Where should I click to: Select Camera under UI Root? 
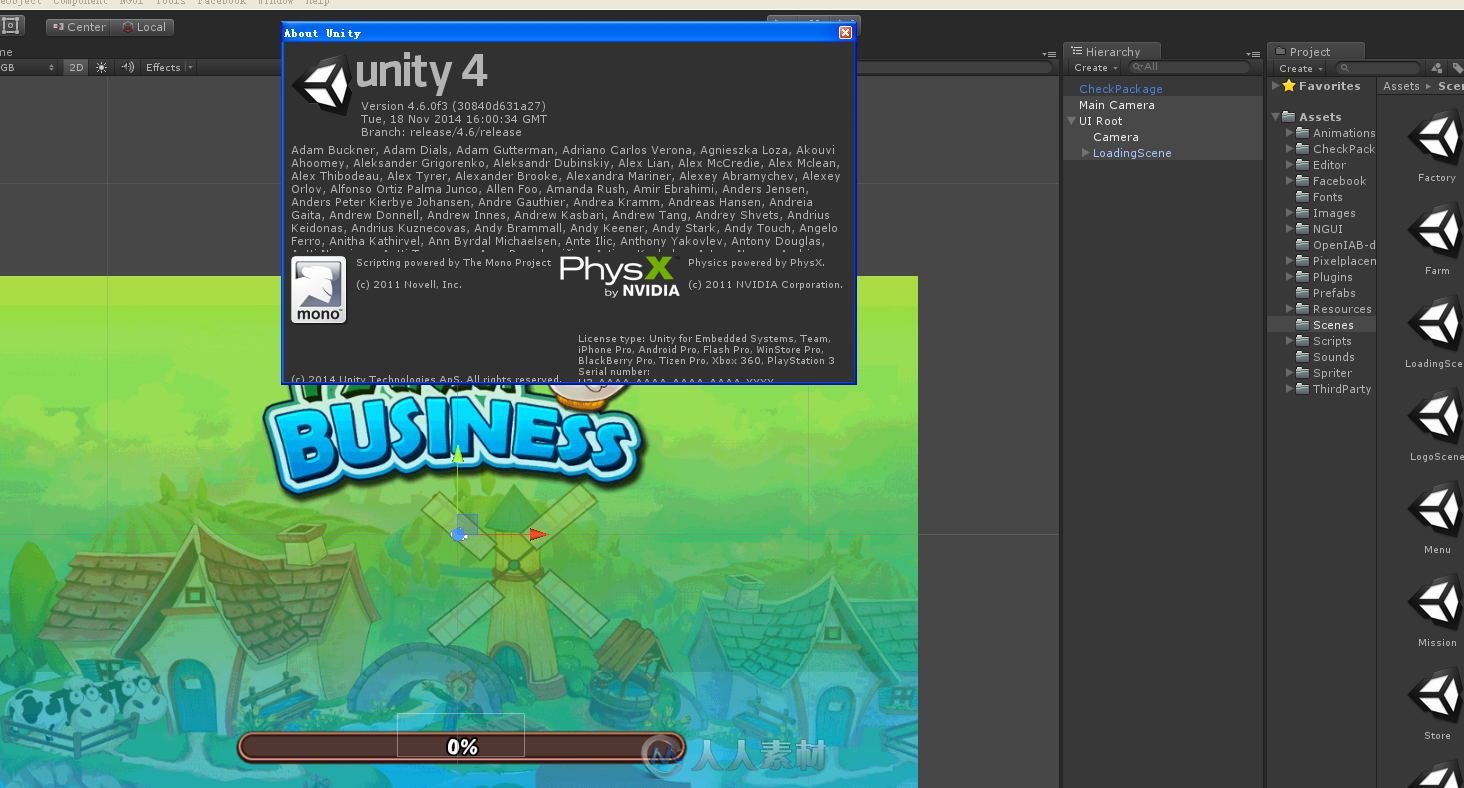pos(1115,137)
